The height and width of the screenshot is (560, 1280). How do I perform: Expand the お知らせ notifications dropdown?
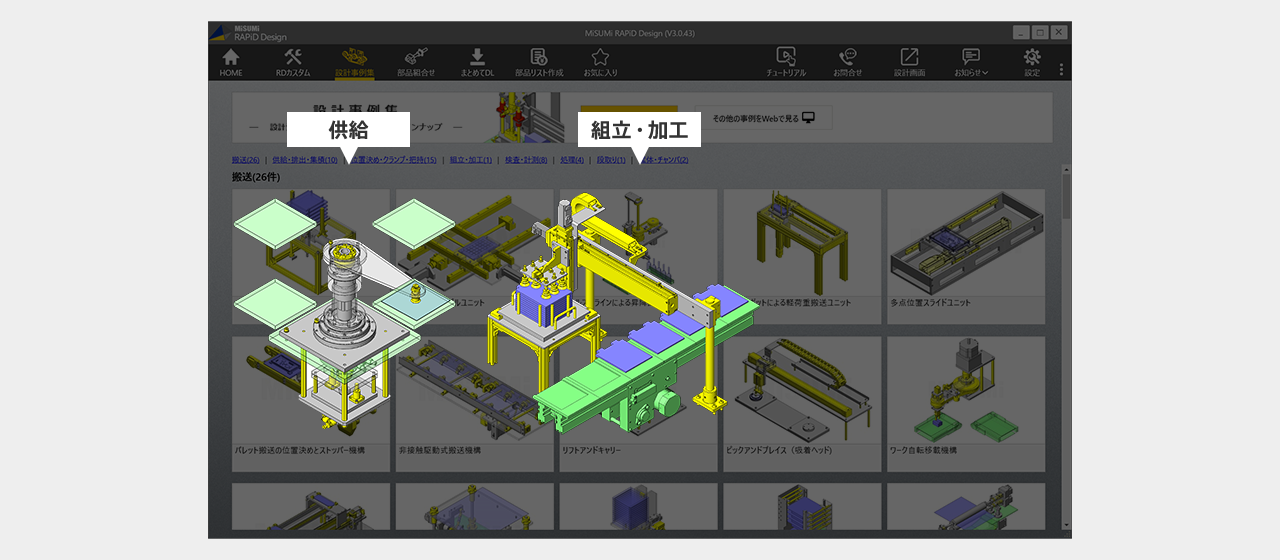point(971,62)
